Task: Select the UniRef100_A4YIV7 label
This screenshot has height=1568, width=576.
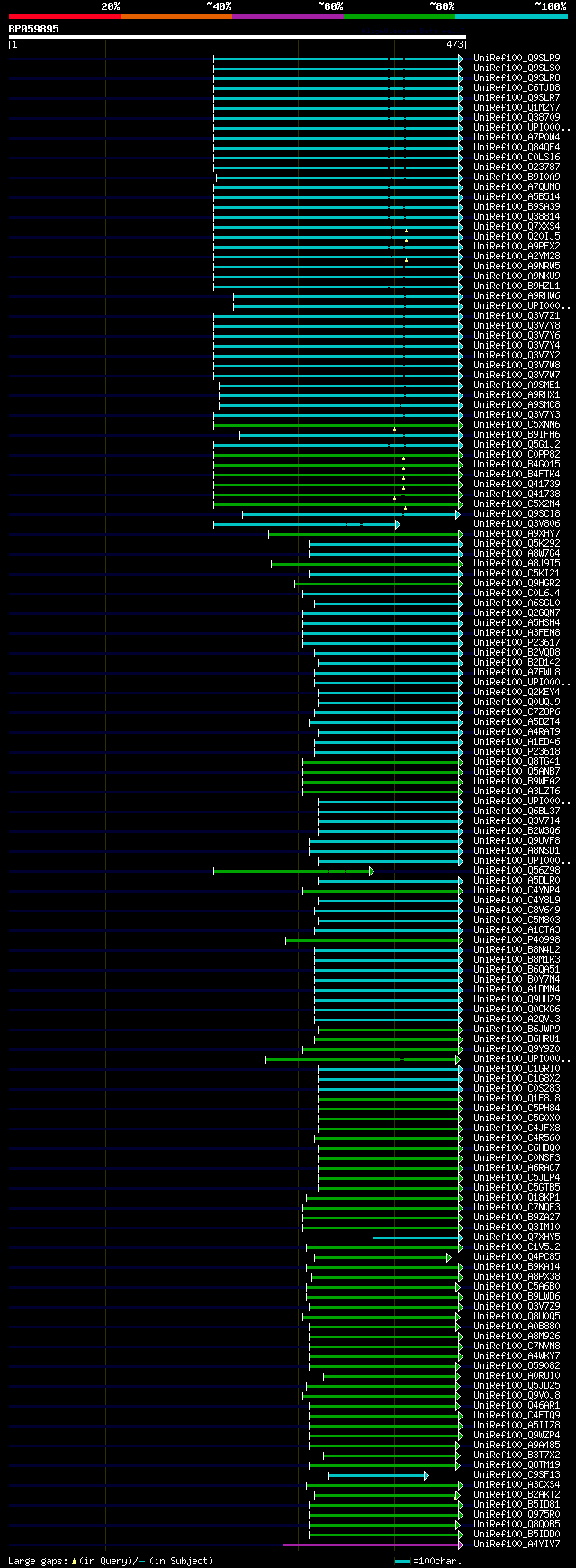Action: click(x=517, y=1544)
